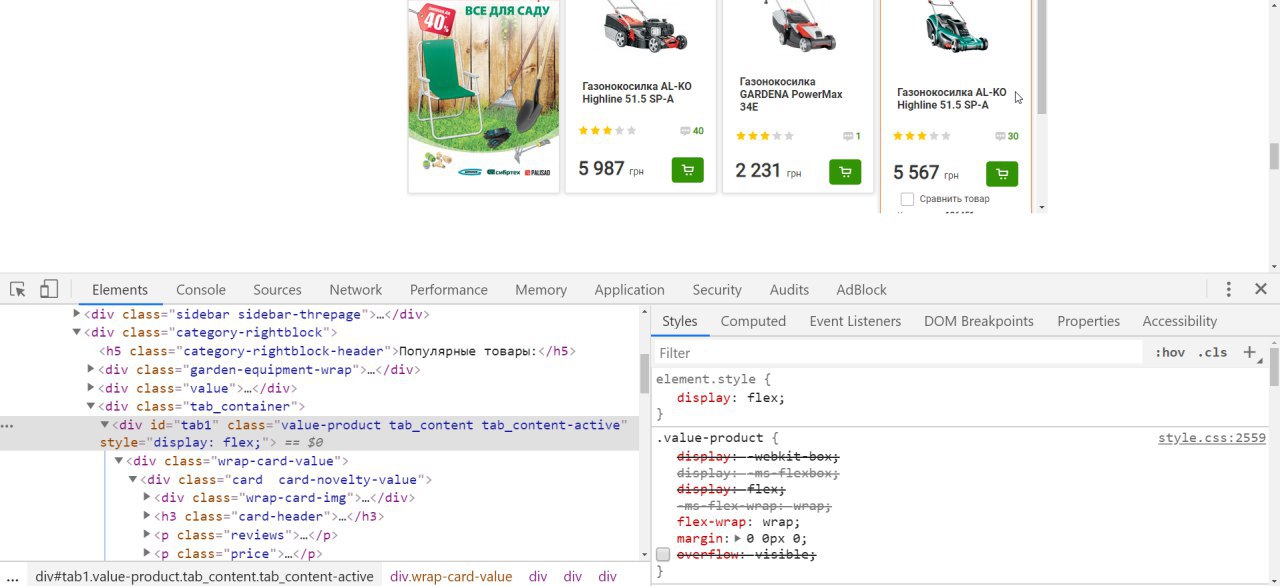This screenshot has width=1280, height=586.
Task: Close the DevTools panel
Action: point(1260,289)
